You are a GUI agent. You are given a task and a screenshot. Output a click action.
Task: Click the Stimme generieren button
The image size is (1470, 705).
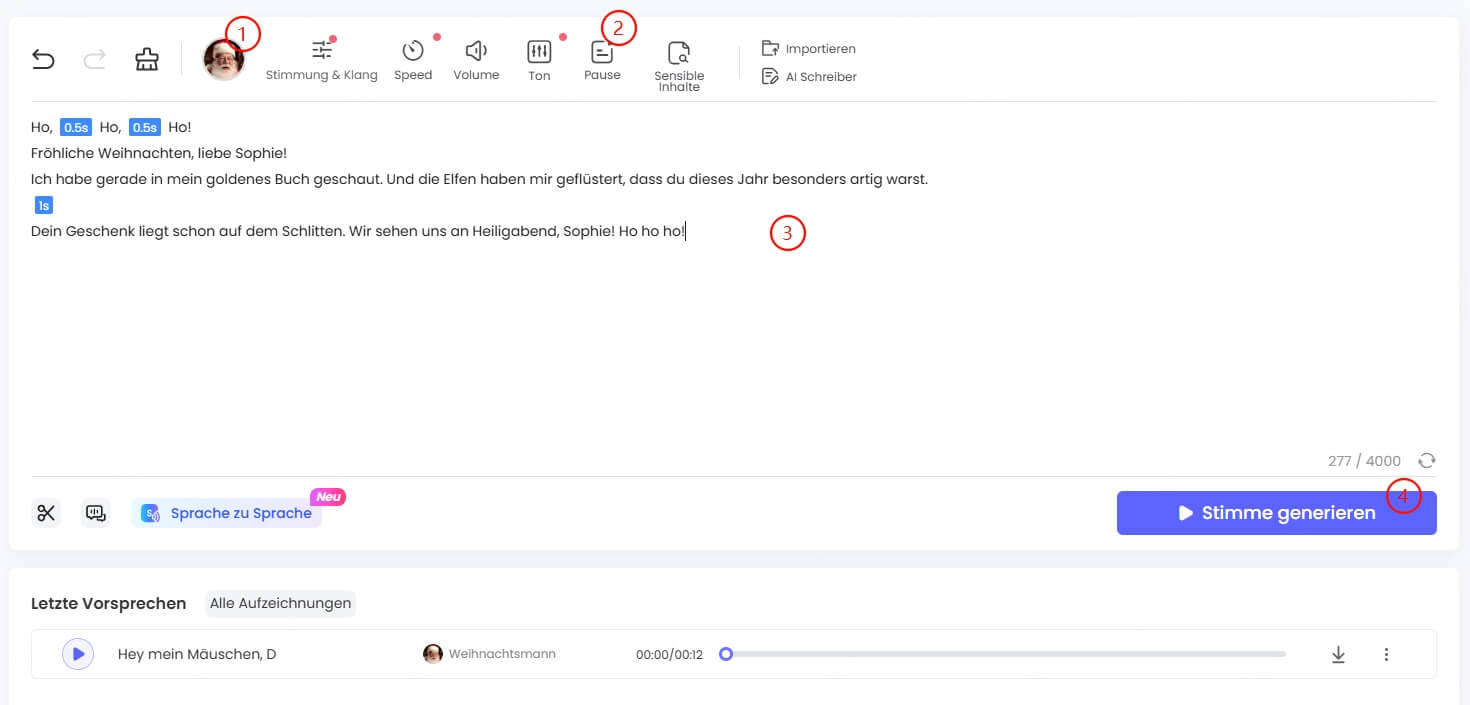1276,513
